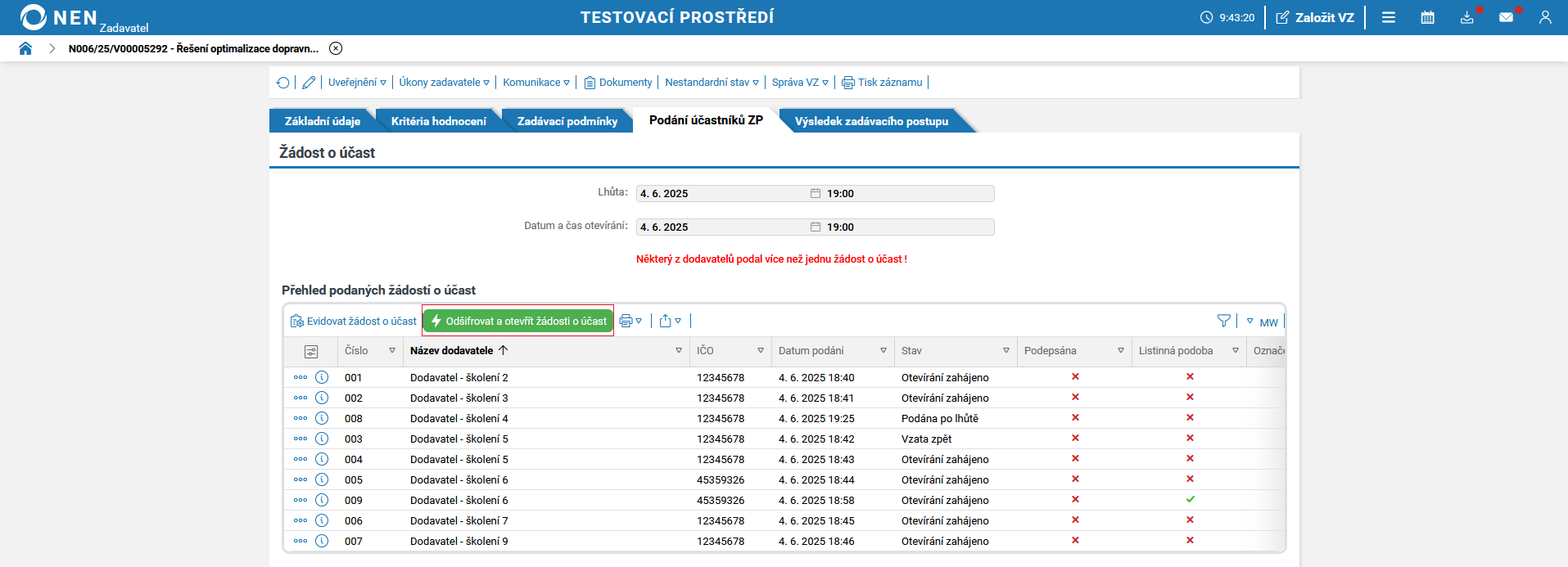This screenshot has width=1568, height=567.
Task: Open row actions dots for request 003
Action: (x=300, y=439)
